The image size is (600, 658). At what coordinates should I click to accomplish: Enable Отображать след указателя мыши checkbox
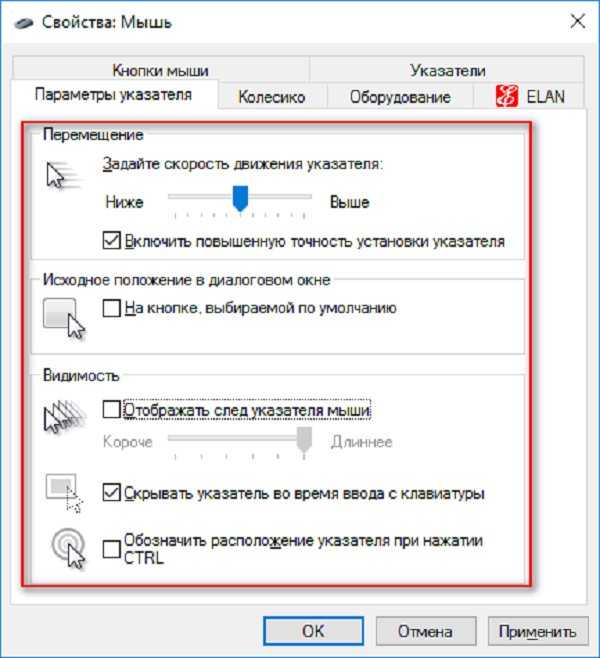(x=112, y=409)
